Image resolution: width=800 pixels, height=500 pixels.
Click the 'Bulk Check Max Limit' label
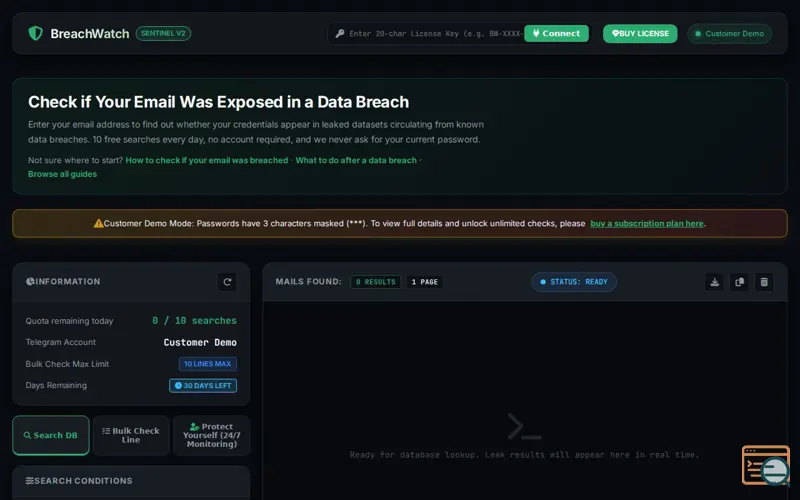click(67, 364)
